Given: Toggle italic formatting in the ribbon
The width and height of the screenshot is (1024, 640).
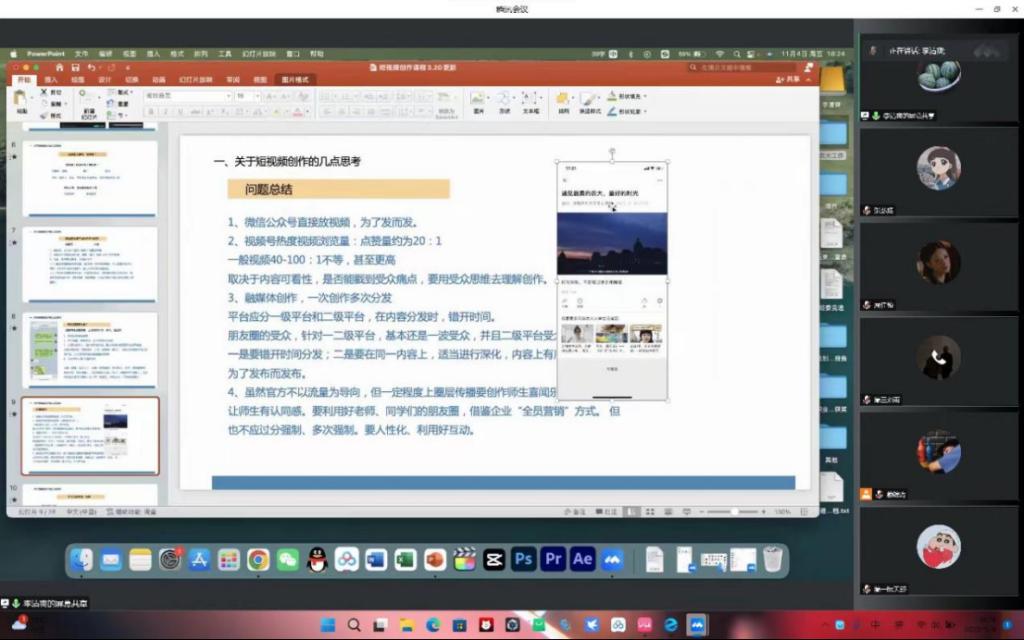Looking at the screenshot, I should 165,112.
